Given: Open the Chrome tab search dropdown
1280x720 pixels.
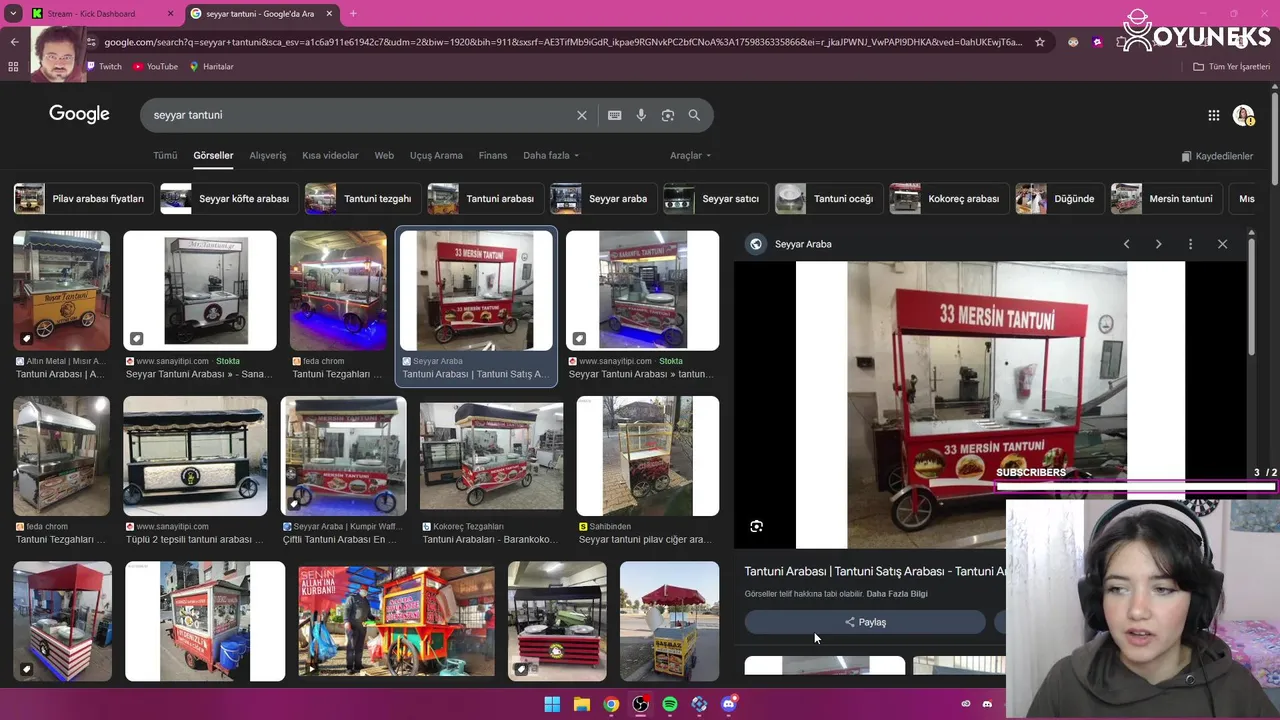Looking at the screenshot, I should pos(13,14).
